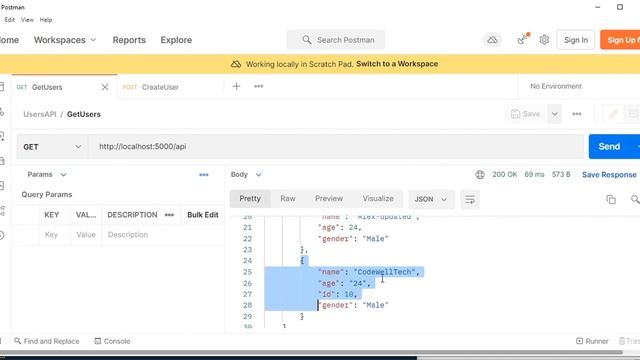Open the Console in the status bar

click(112, 341)
